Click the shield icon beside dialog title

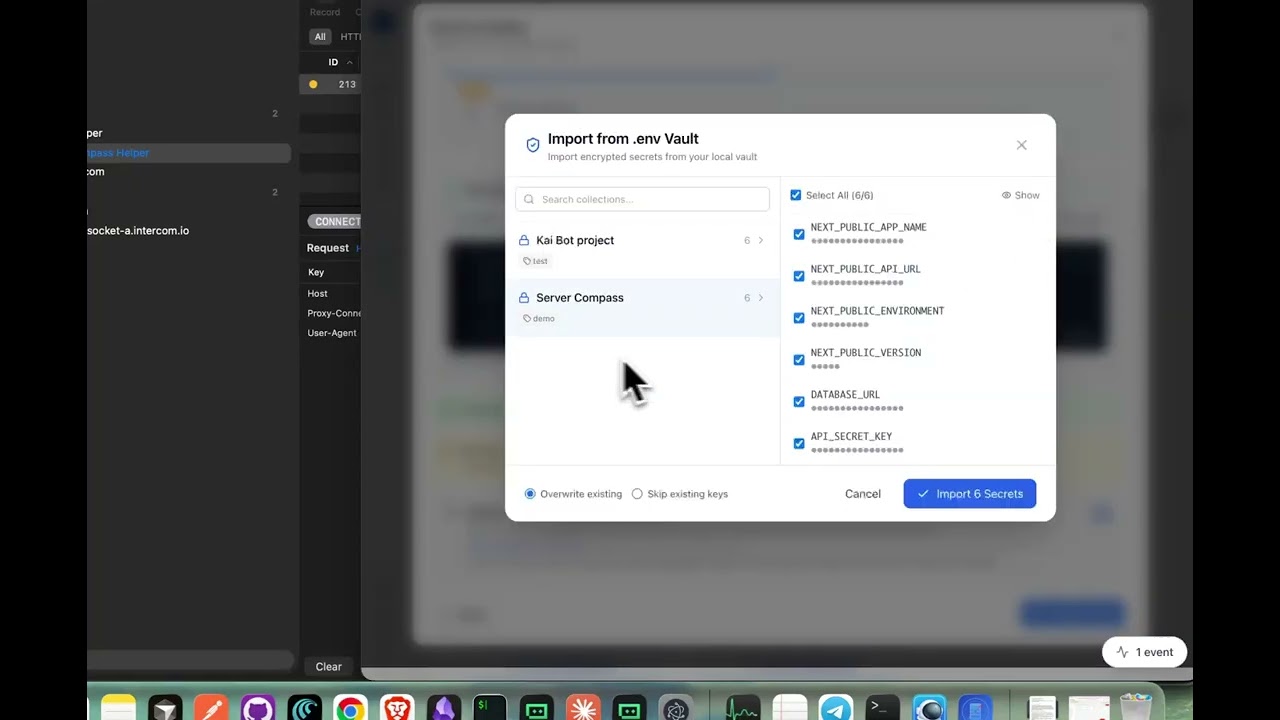(533, 145)
